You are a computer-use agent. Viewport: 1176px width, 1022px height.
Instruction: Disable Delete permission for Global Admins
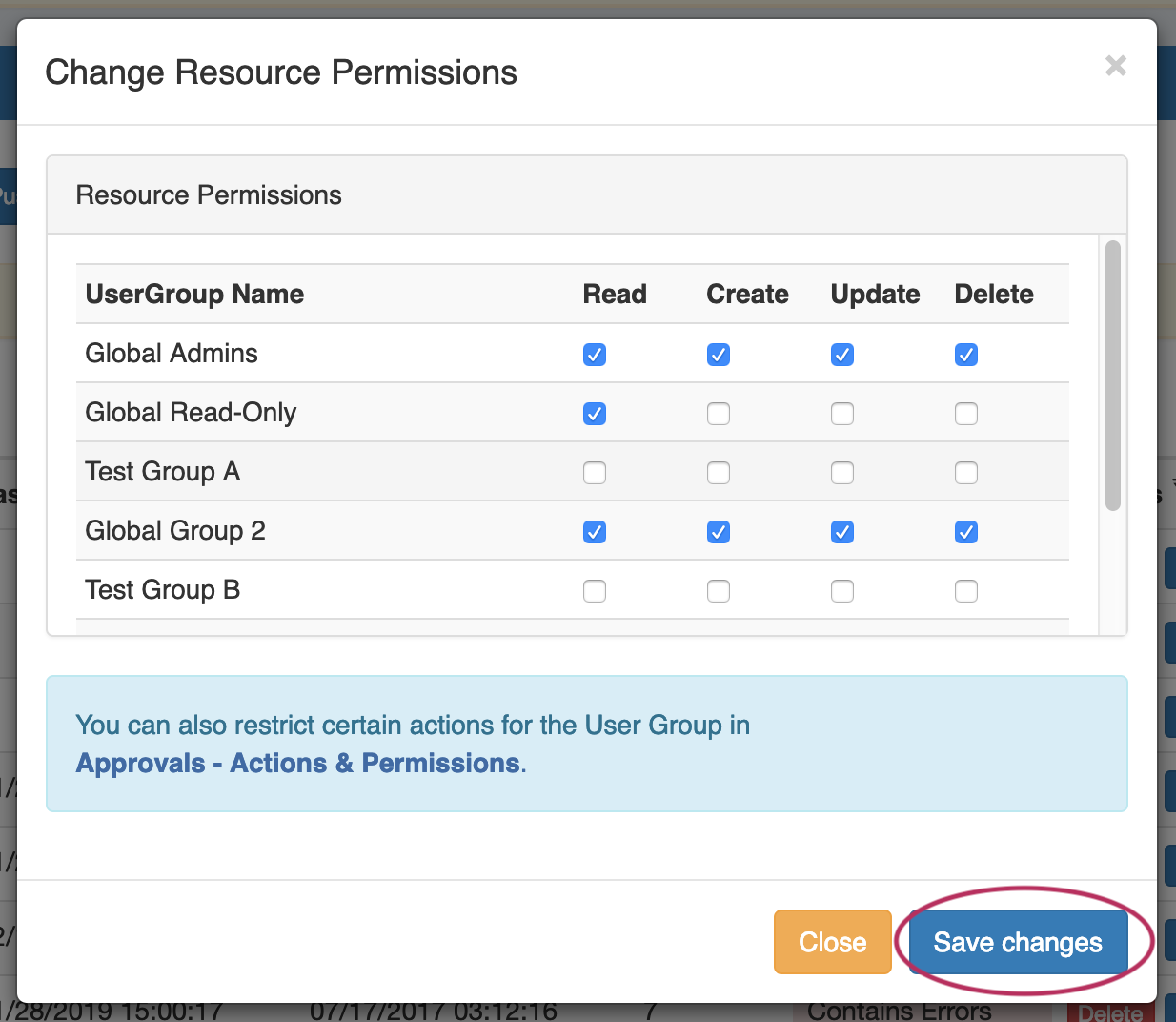coord(966,355)
